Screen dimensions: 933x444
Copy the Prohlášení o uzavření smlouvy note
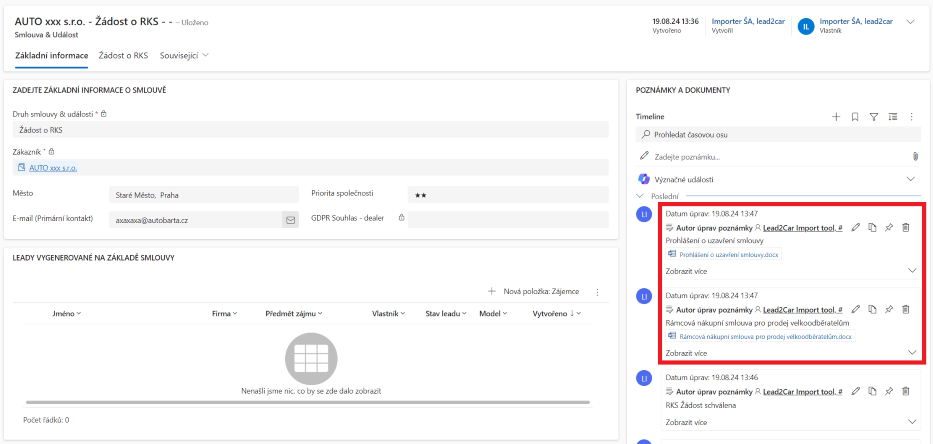[x=872, y=227]
